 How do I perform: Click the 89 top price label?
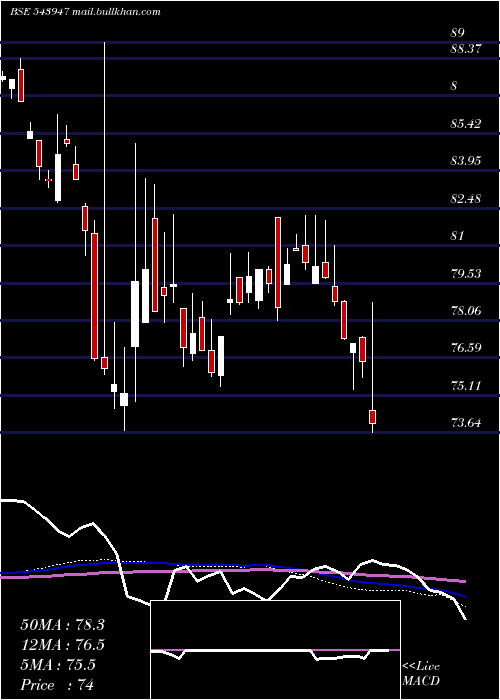[x=458, y=33]
